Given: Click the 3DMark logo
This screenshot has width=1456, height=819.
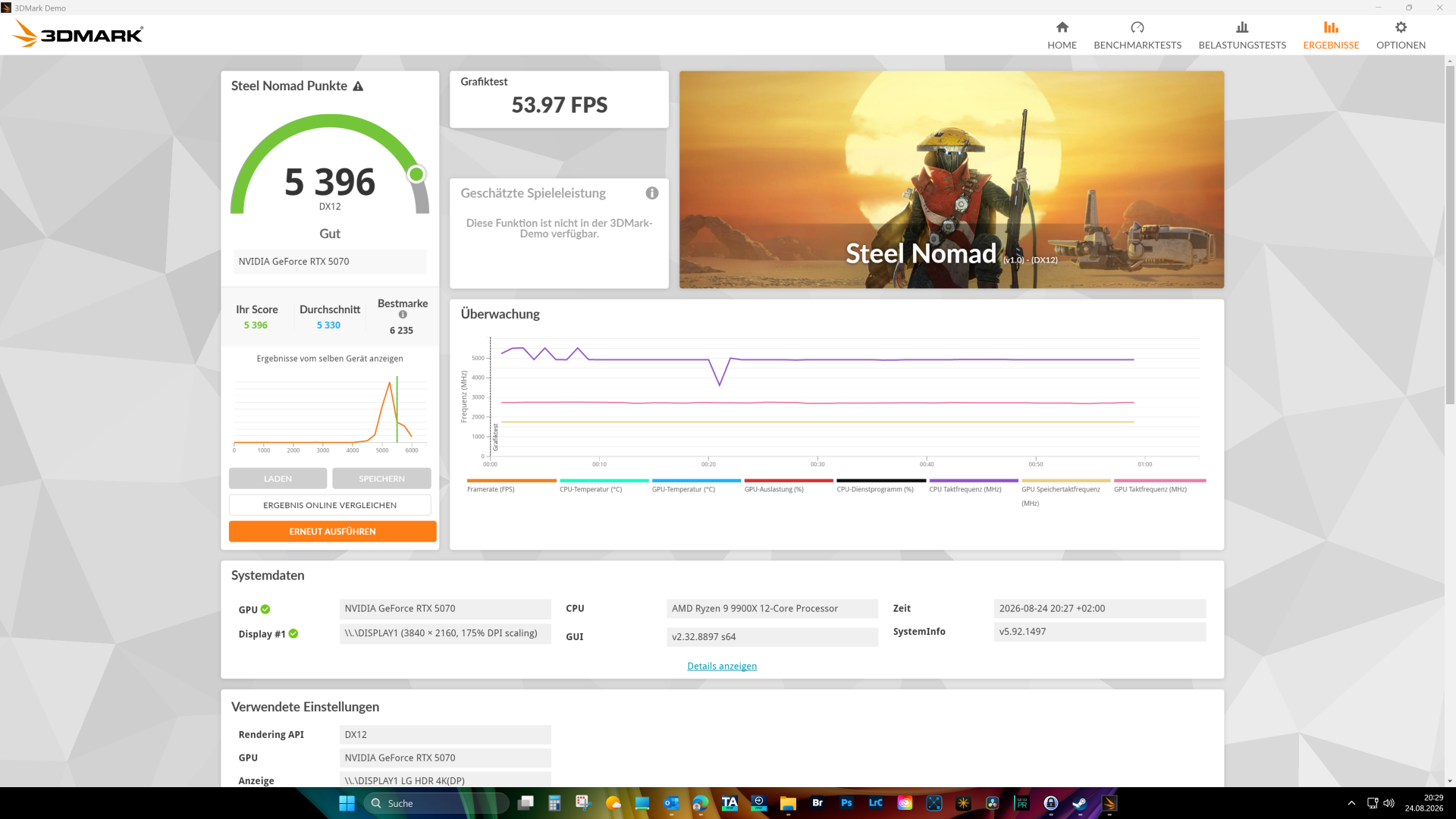Looking at the screenshot, I should tap(78, 34).
